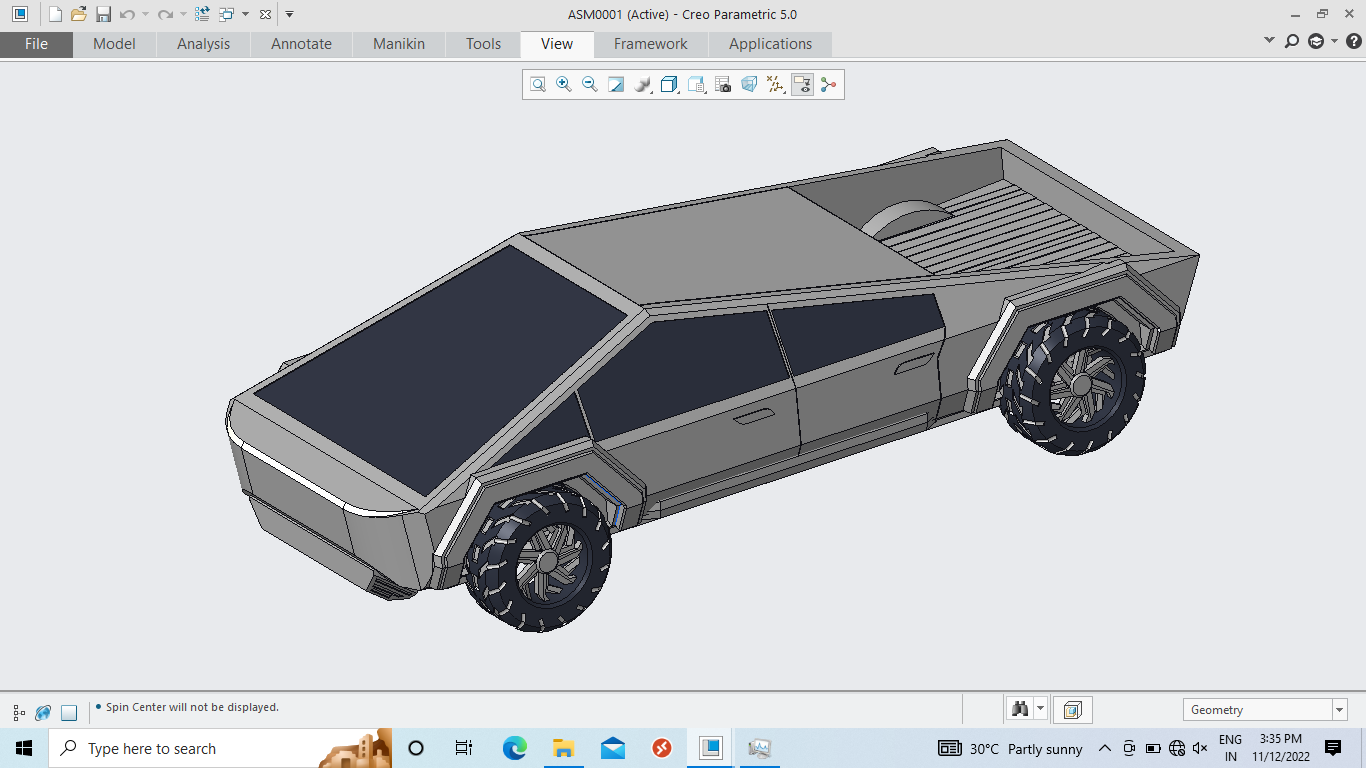This screenshot has width=1366, height=768.
Task: Open the weather widget showing 30°C Partly sunny
Action: [1010, 748]
